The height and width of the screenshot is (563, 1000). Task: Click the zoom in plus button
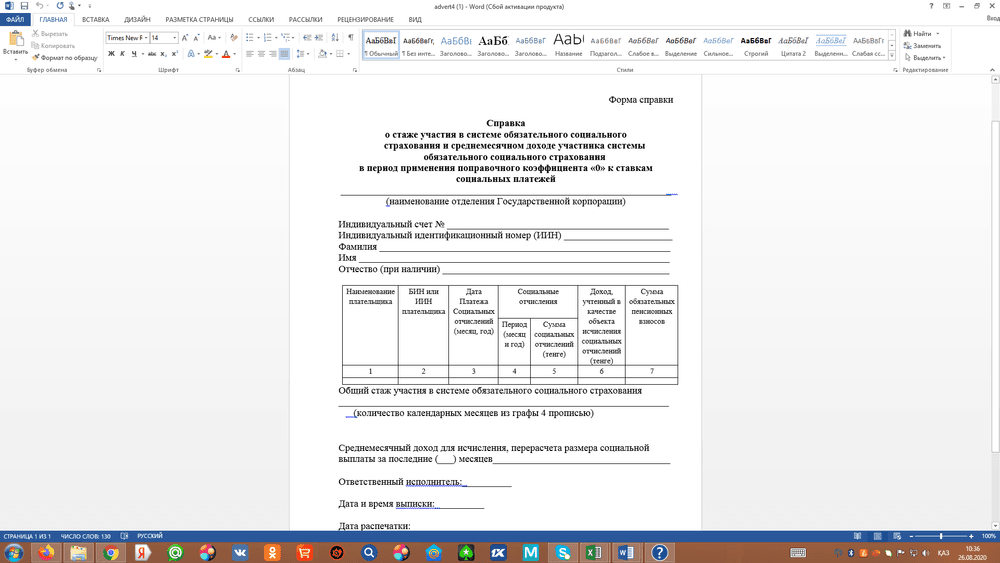tap(971, 536)
